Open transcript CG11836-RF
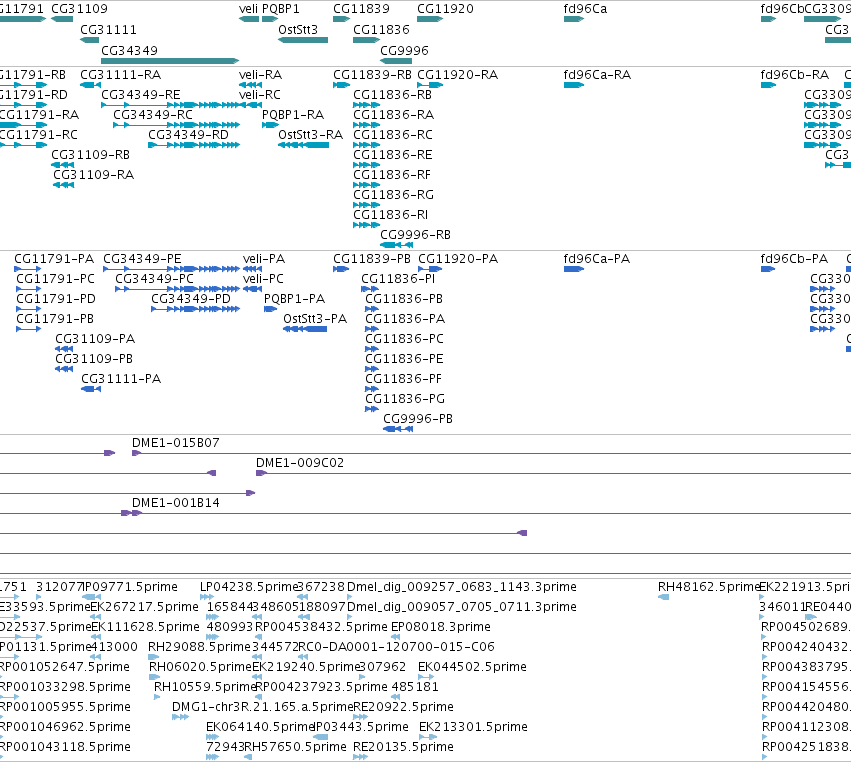Image resolution: width=851 pixels, height=762 pixels. pos(392,175)
